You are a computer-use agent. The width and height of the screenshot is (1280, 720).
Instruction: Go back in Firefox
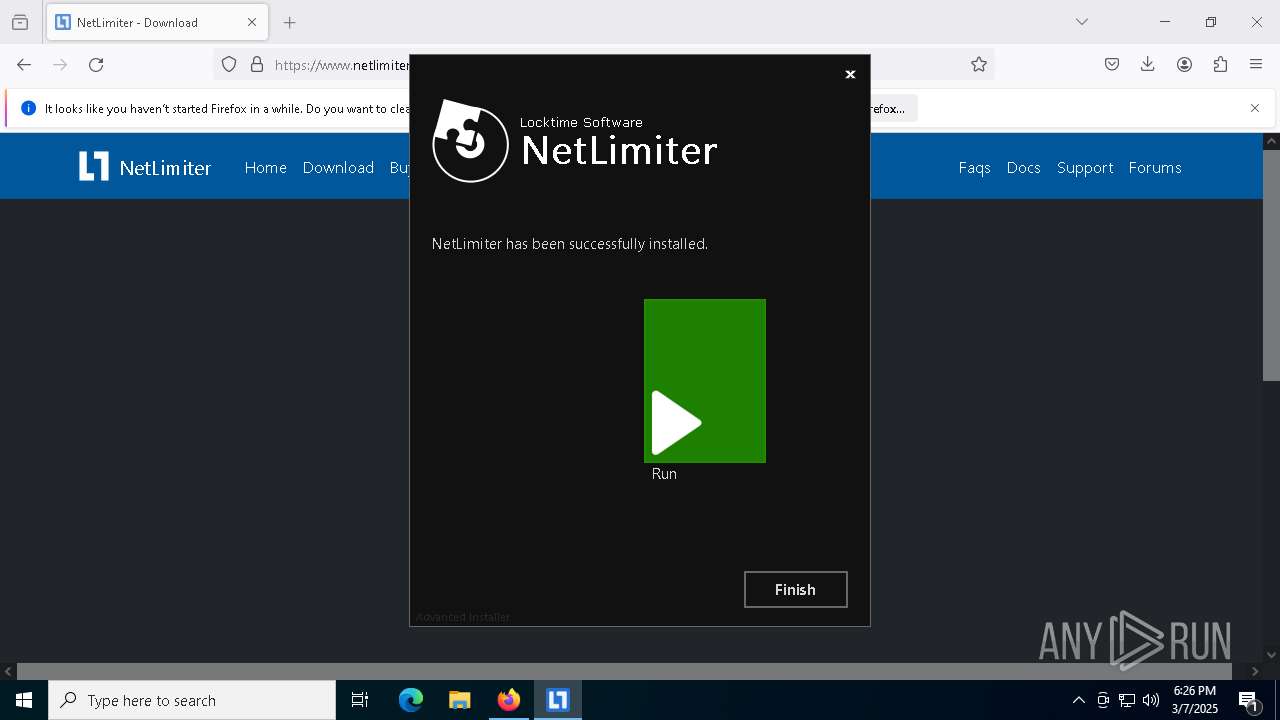click(24, 65)
